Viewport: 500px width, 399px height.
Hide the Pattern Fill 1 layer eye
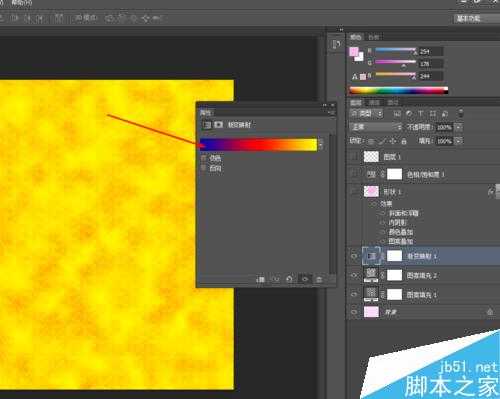point(354,294)
